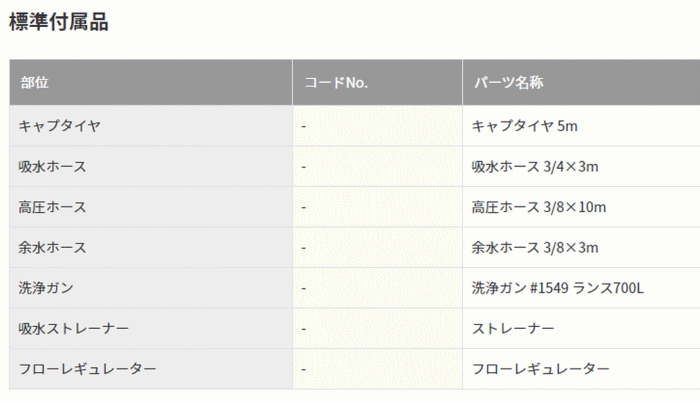
Task: Click the 吸水ホース 3/4×3m part name
Action: click(x=535, y=167)
